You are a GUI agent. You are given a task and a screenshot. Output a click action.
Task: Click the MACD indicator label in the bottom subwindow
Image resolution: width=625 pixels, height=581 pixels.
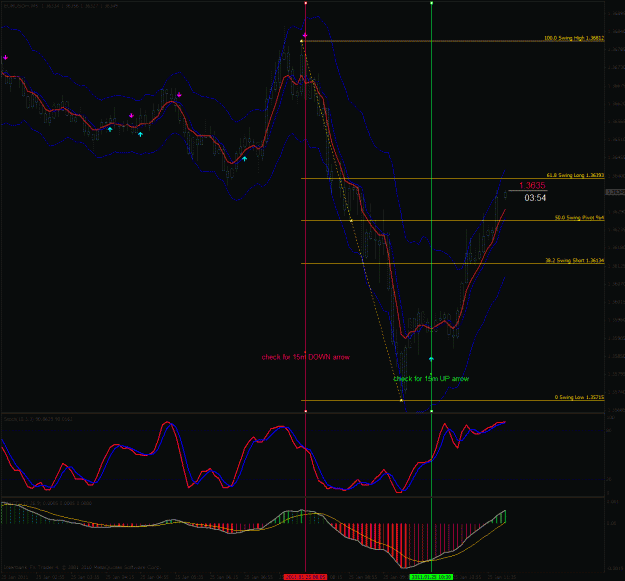pyautogui.click(x=47, y=503)
